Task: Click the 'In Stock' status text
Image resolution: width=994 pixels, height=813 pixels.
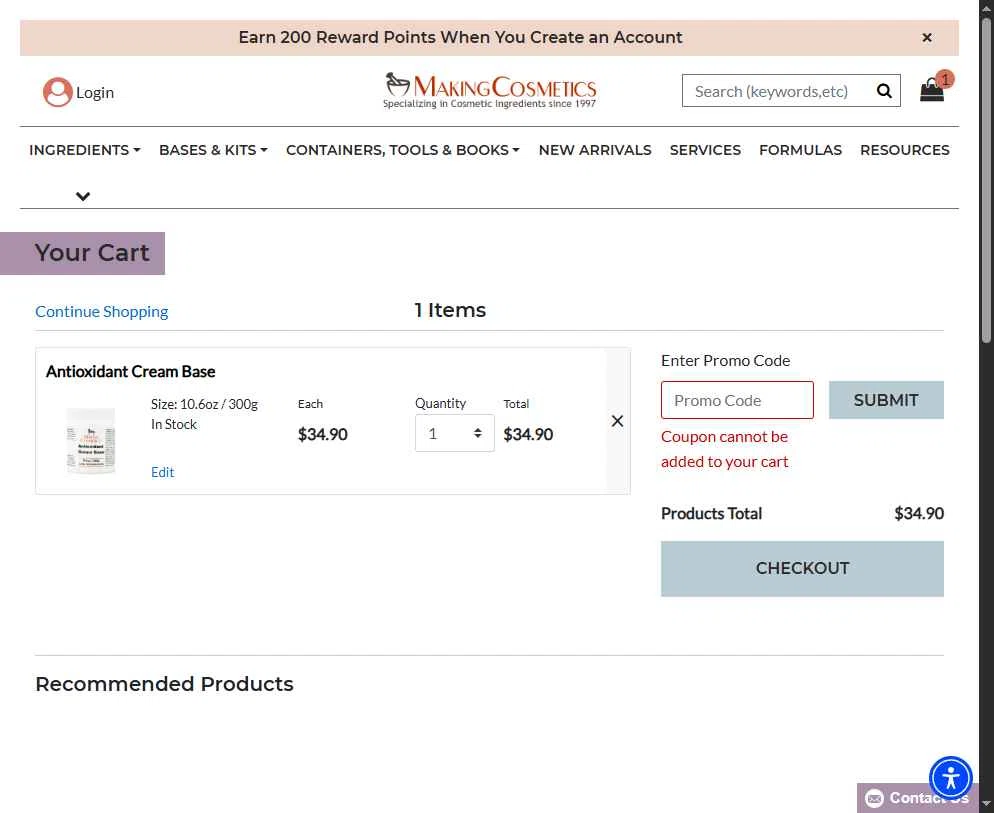Action: click(x=174, y=424)
